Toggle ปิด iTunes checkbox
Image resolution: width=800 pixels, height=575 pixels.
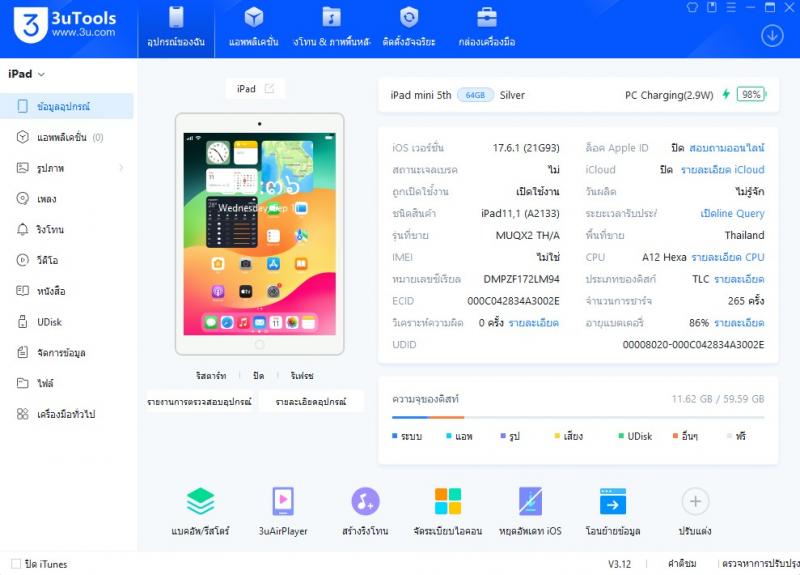pyautogui.click(x=16, y=564)
